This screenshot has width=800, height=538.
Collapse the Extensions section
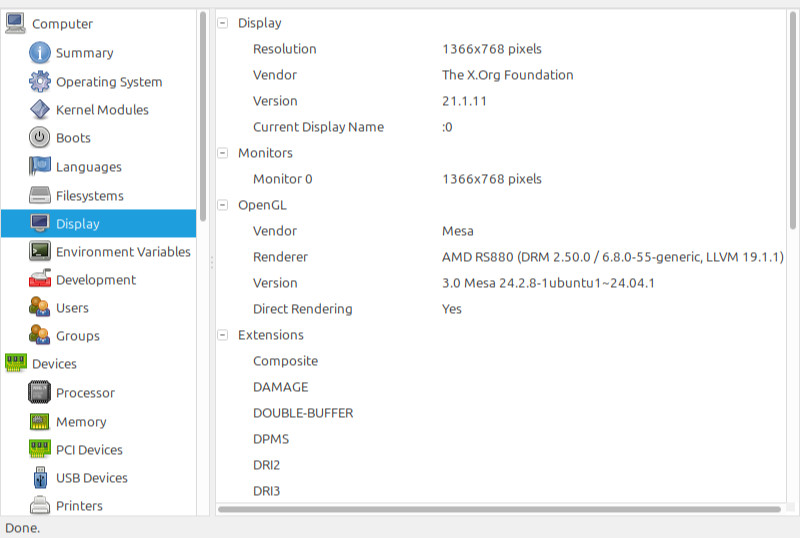pyautogui.click(x=222, y=335)
